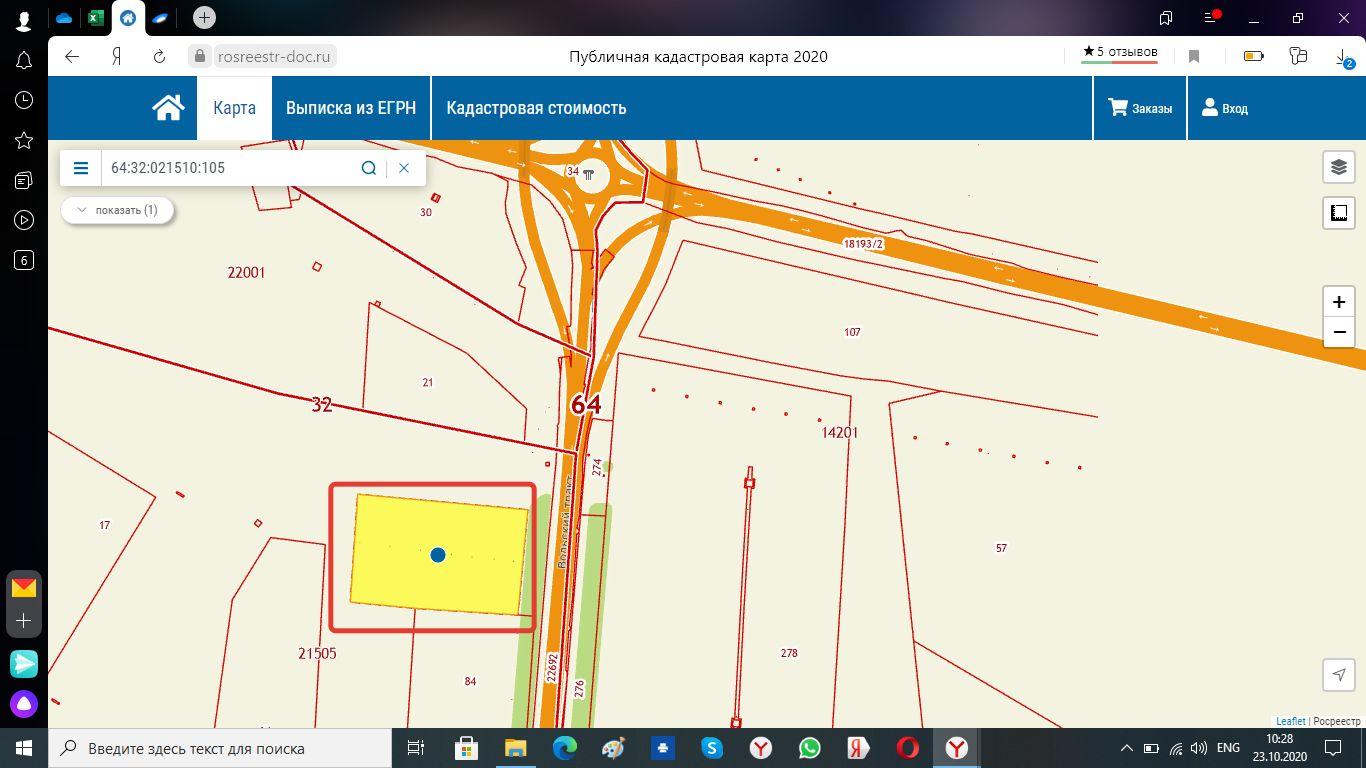Switch to the Карта tab

tap(234, 108)
